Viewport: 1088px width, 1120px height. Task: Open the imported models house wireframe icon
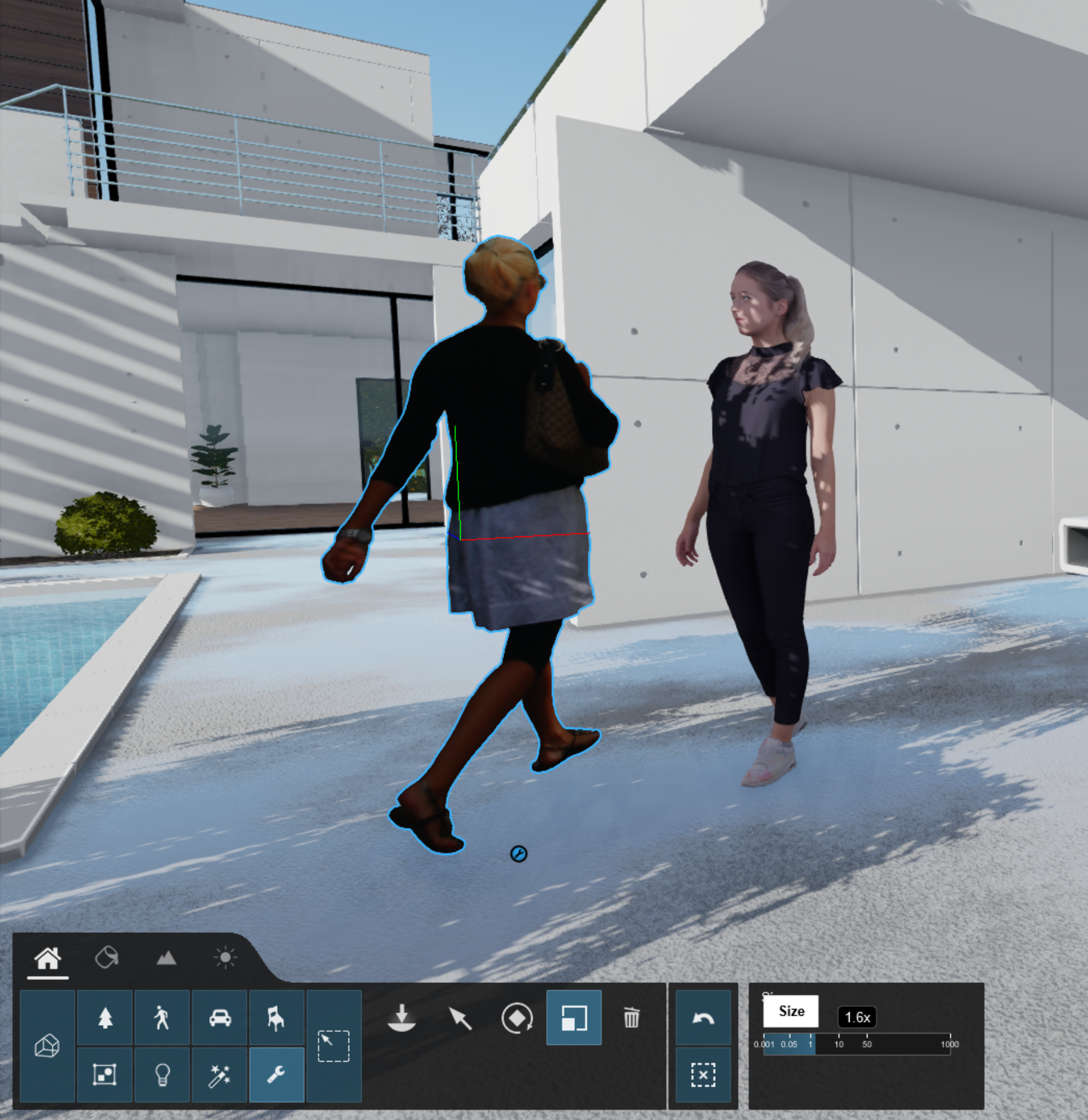47,1046
